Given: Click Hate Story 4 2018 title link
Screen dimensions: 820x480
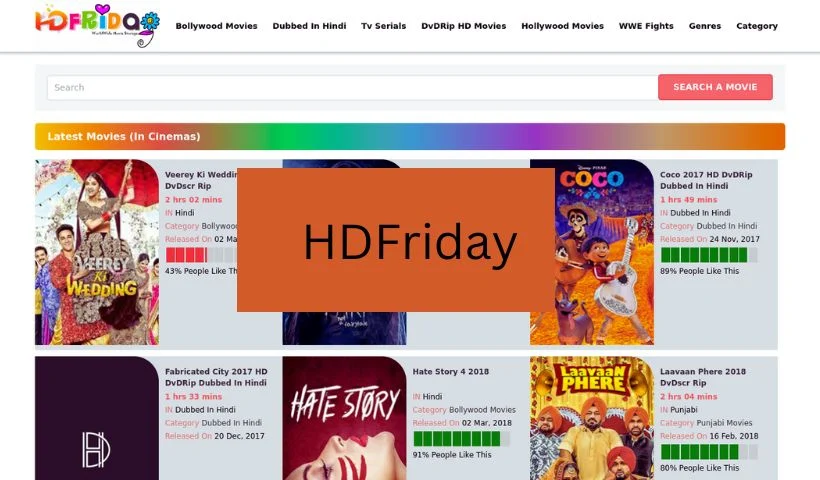Looking at the screenshot, I should pyautogui.click(x=450, y=372).
